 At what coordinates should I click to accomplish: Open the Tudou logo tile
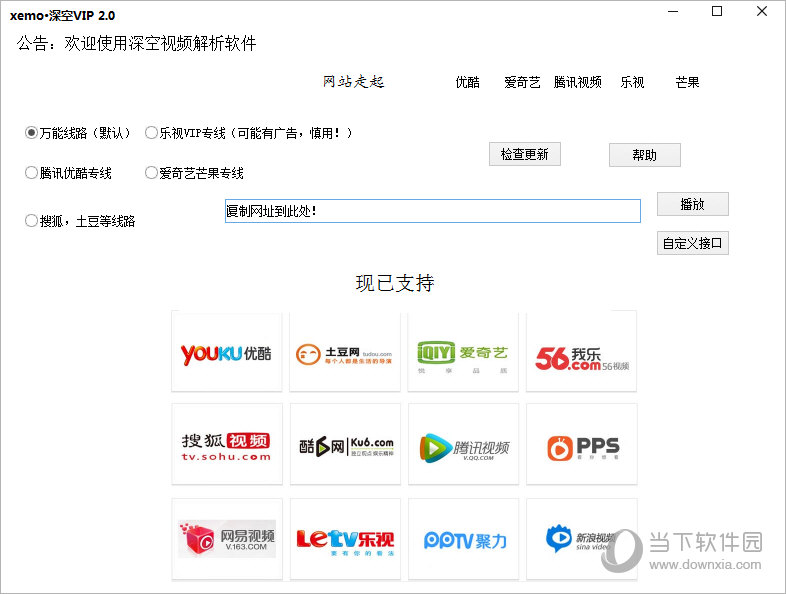(345, 351)
